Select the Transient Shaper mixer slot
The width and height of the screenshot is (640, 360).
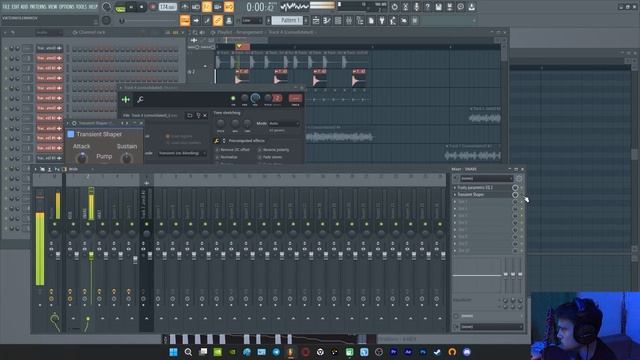pos(482,195)
